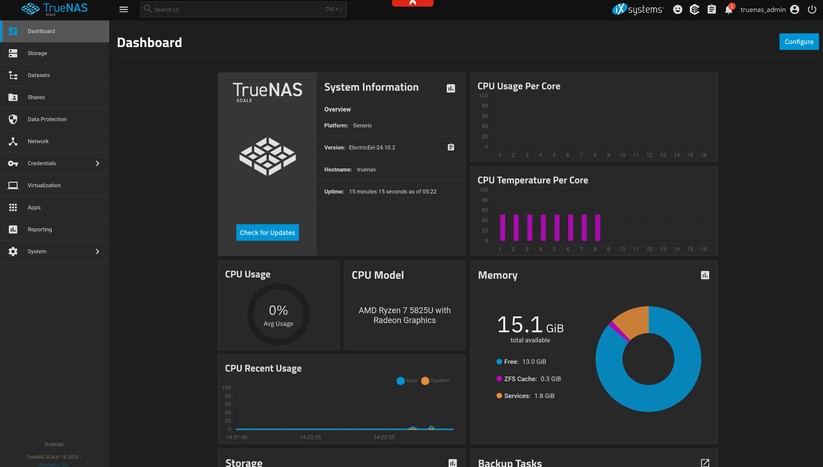Open the truenas_admin user menu

pyautogui.click(x=769, y=9)
